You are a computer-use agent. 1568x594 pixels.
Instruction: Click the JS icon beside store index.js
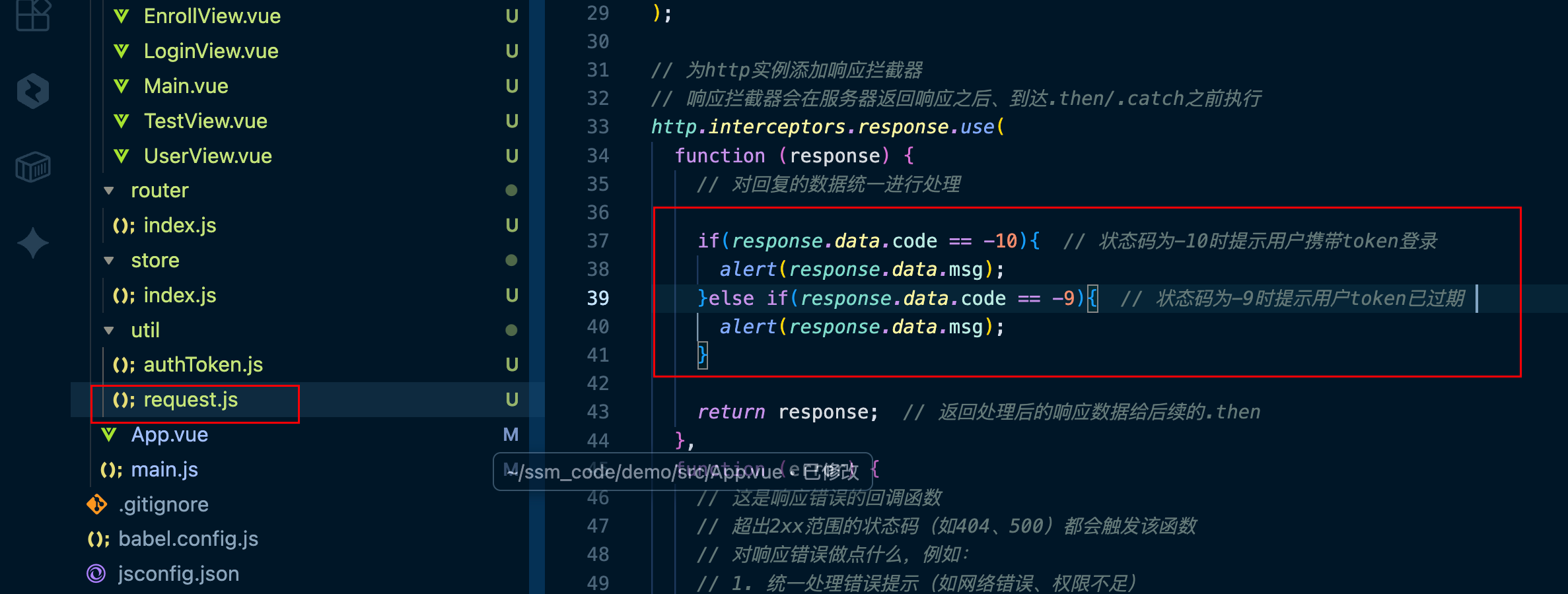[124, 296]
